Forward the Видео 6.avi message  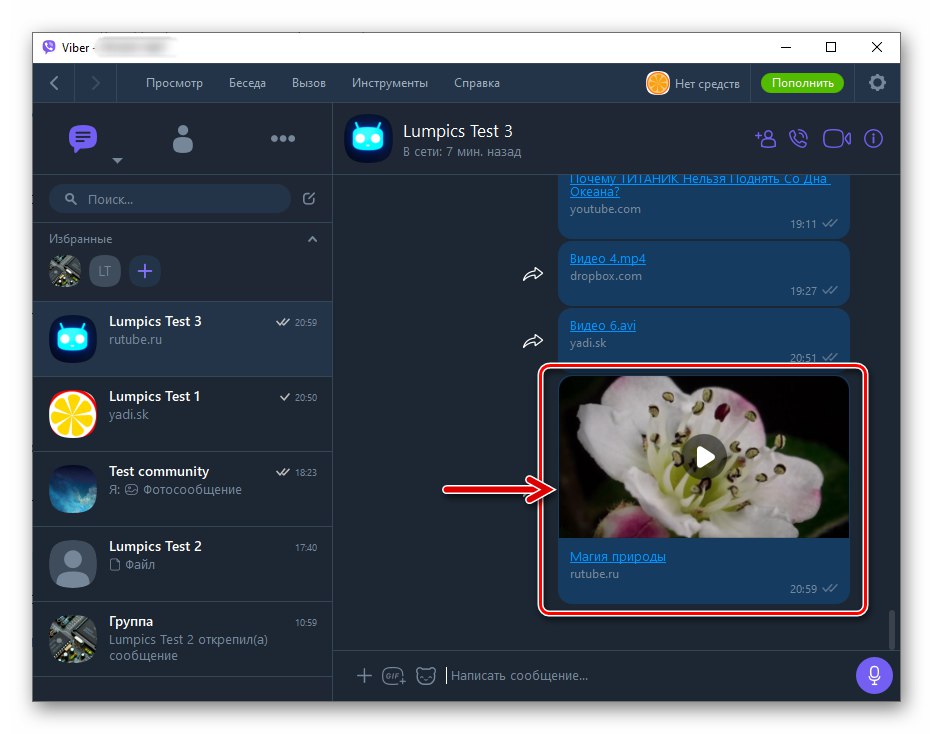click(x=533, y=341)
